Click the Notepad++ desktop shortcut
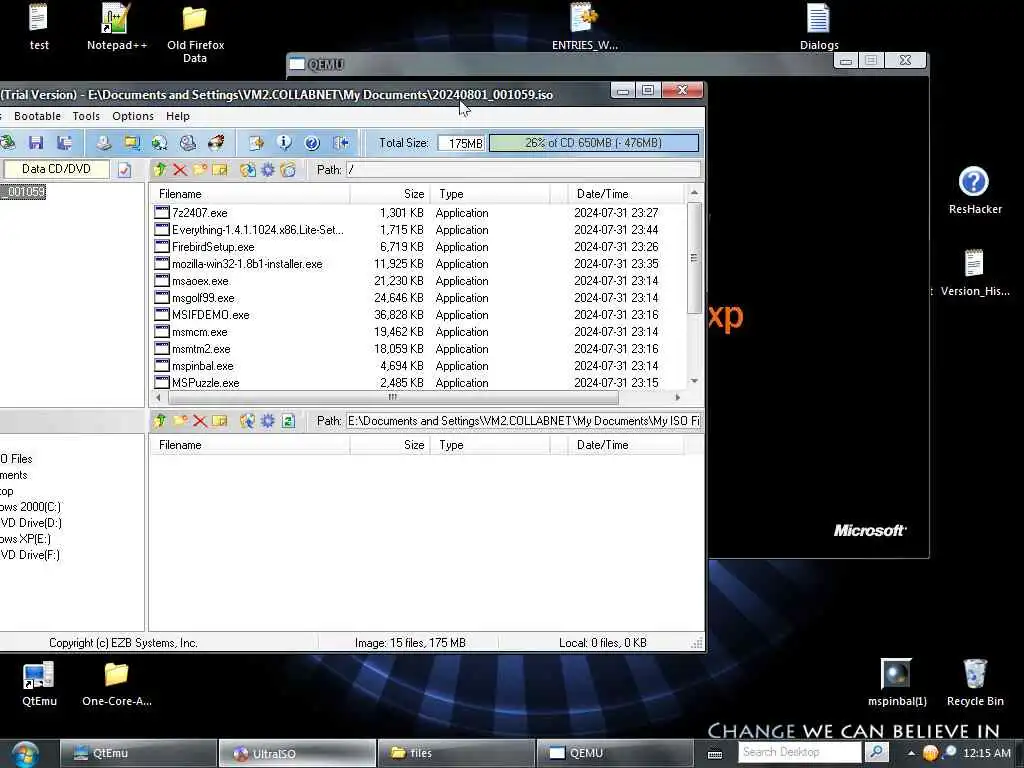The width and height of the screenshot is (1024, 768). [117, 26]
